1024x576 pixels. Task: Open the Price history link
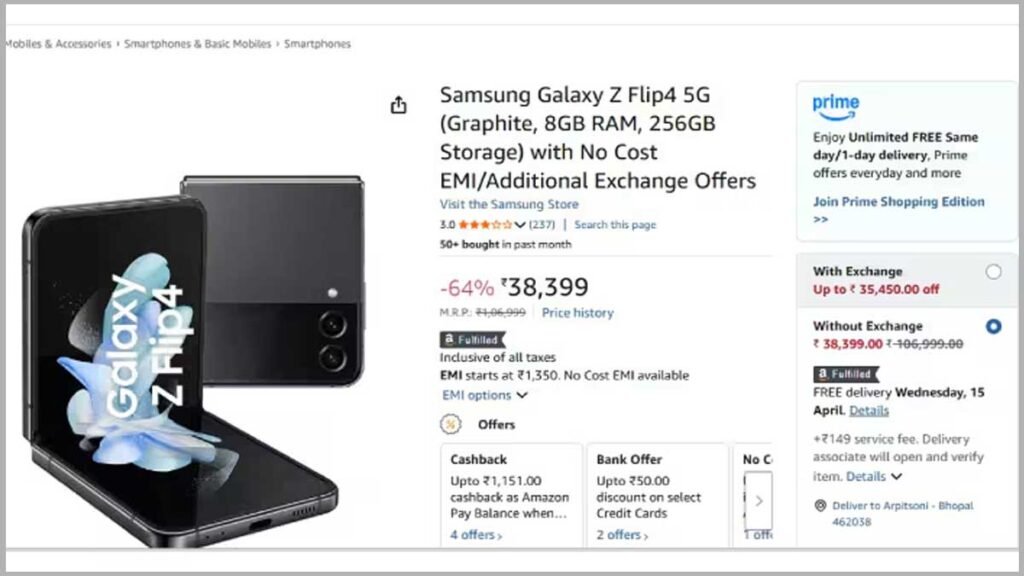(578, 313)
